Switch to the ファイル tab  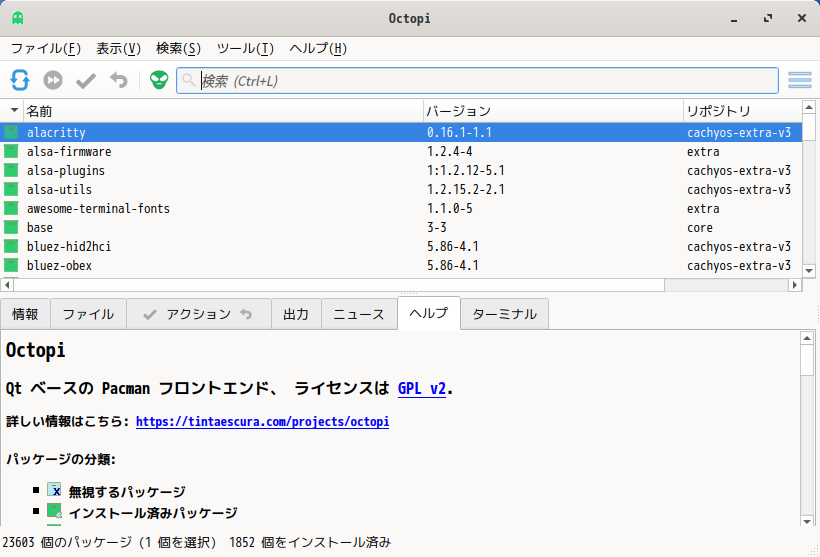[x=88, y=314]
